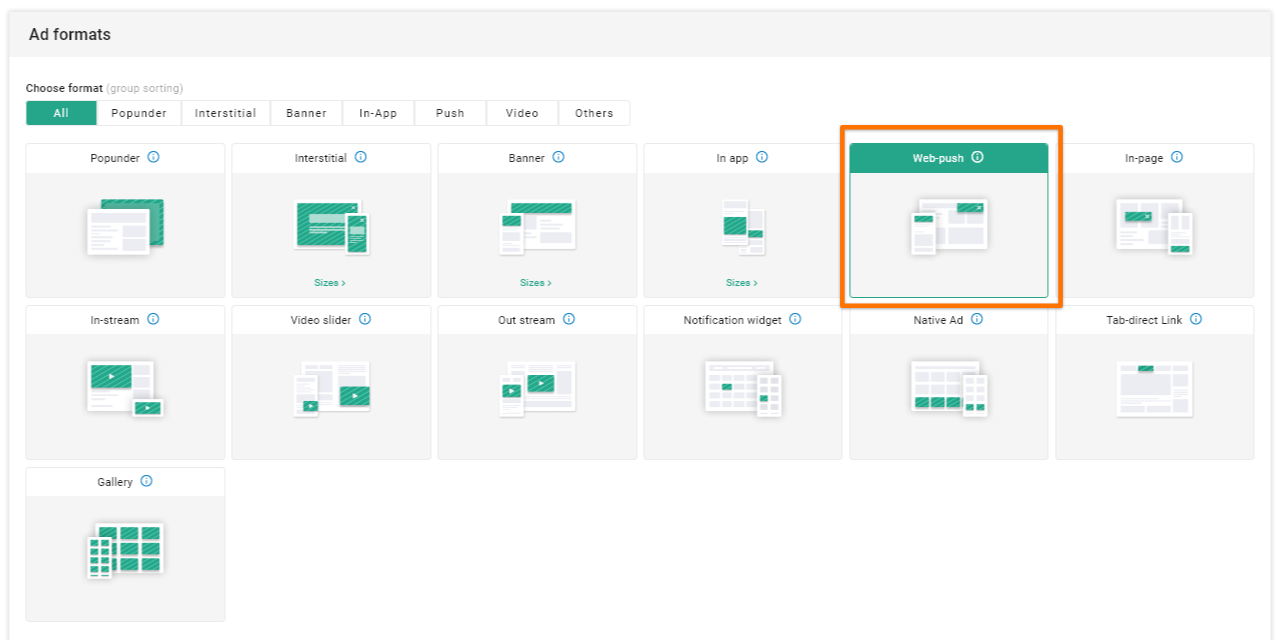The width and height of the screenshot is (1278, 640).
Task: Switch to the Popunder filter tab
Action: (139, 113)
